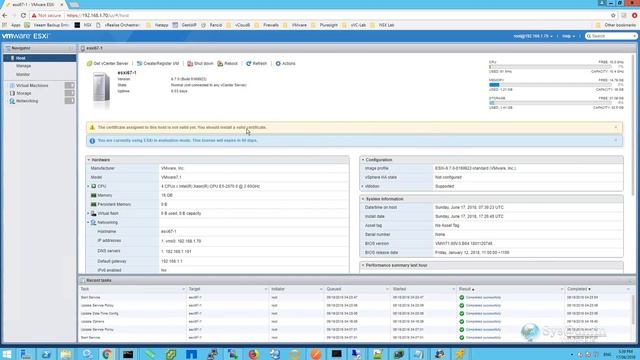Click the Recent tasks panel header
Viewport: 640px width, 360px height.
355,280
